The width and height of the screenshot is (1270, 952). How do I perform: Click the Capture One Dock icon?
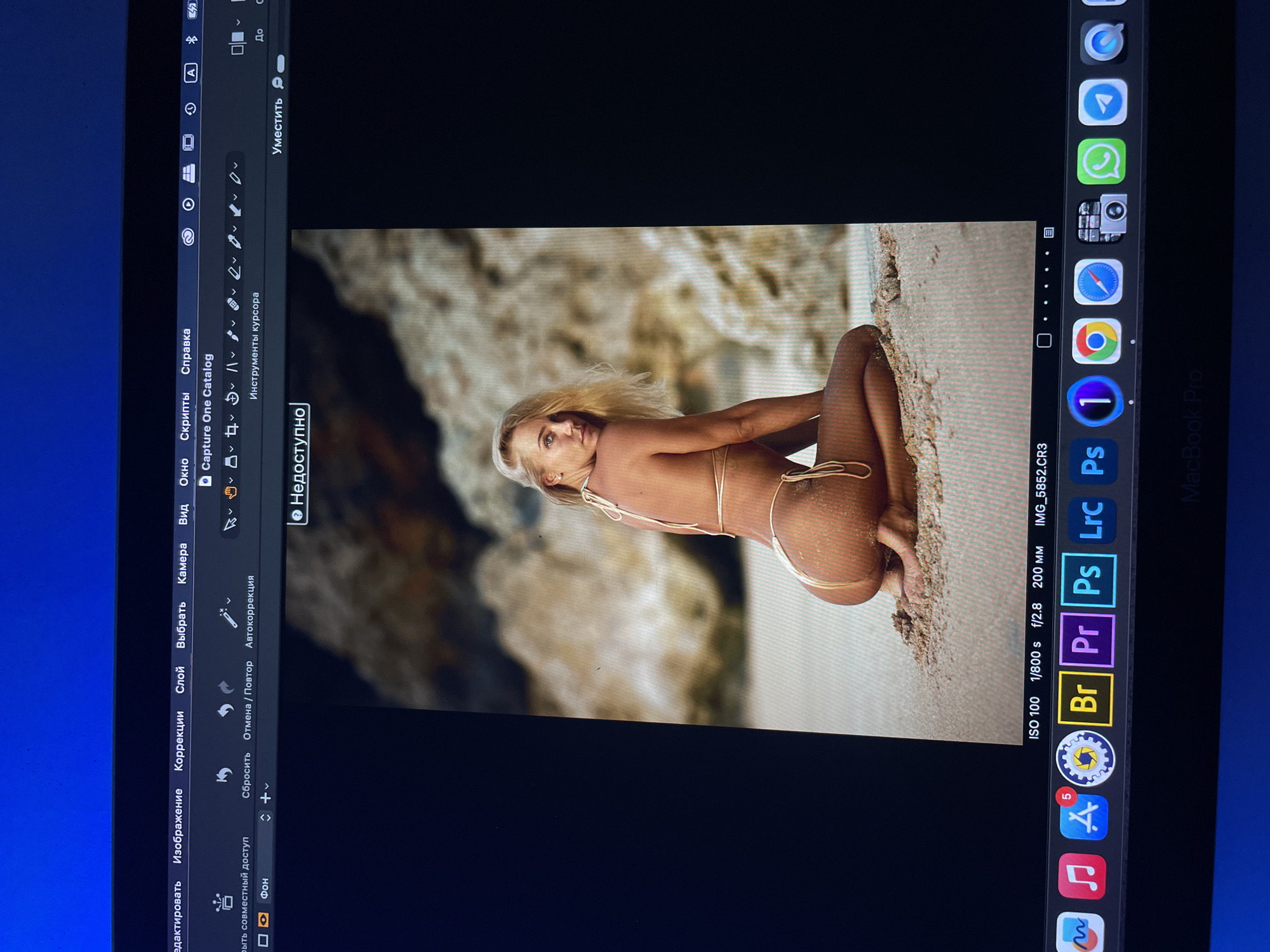[x=1096, y=401]
